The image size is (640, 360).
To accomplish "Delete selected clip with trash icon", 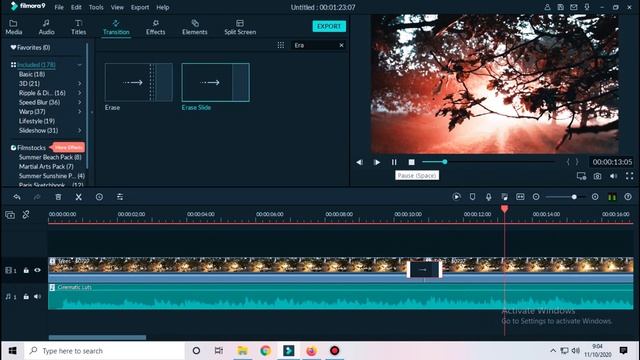I will pos(58,197).
